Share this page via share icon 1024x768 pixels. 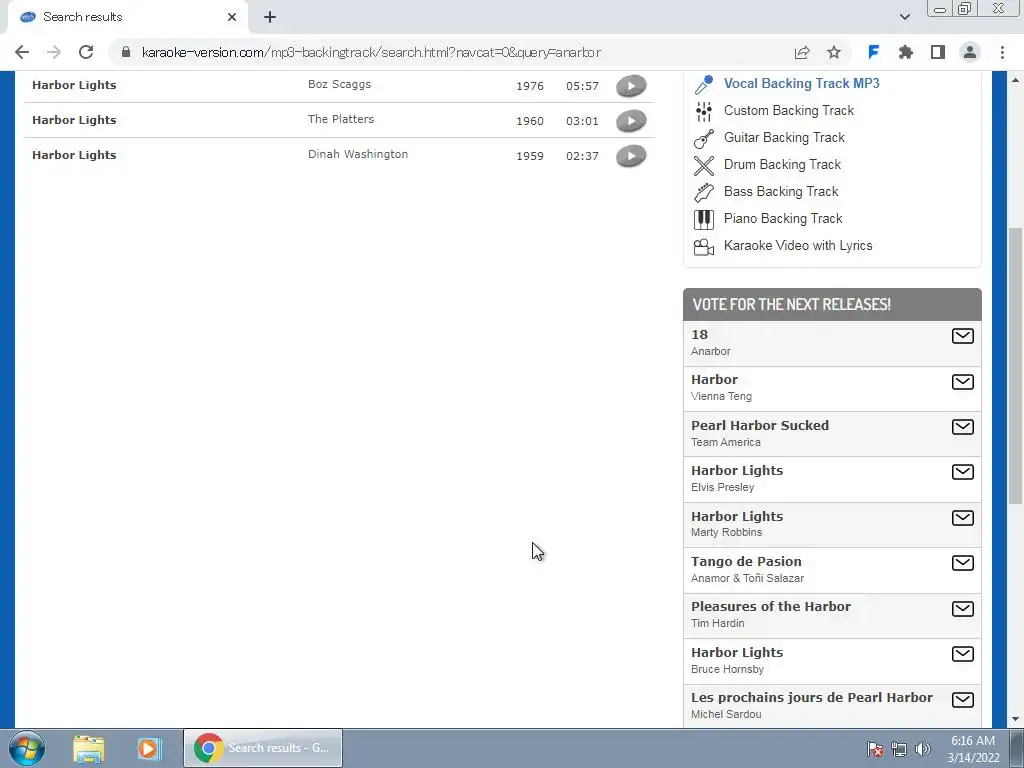(x=802, y=52)
